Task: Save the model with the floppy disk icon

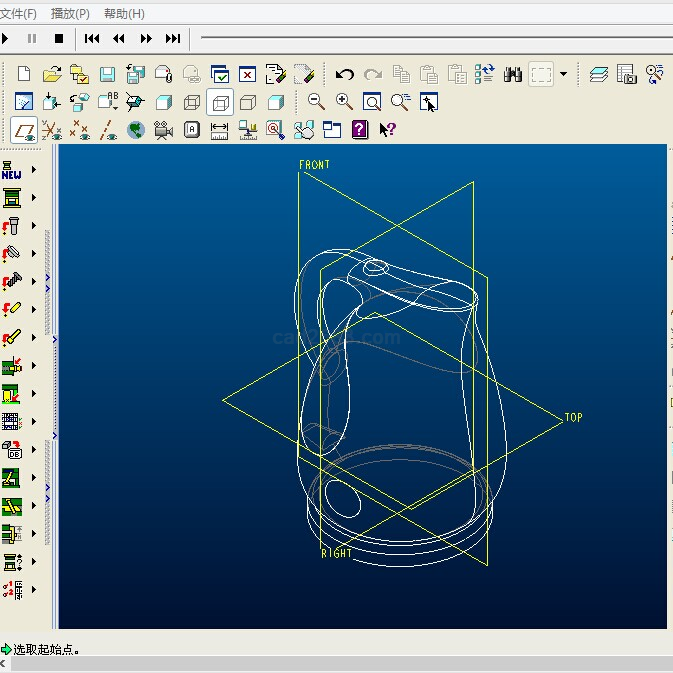Action: [107, 74]
